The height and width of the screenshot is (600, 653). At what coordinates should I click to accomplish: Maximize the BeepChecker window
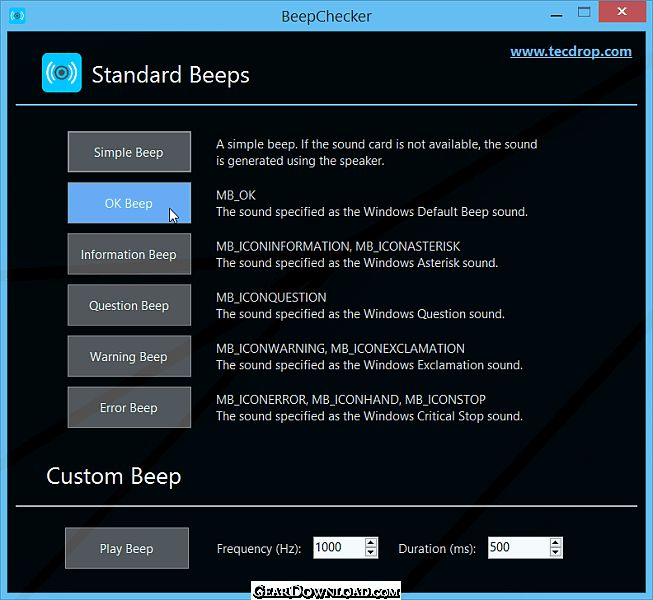click(x=584, y=12)
